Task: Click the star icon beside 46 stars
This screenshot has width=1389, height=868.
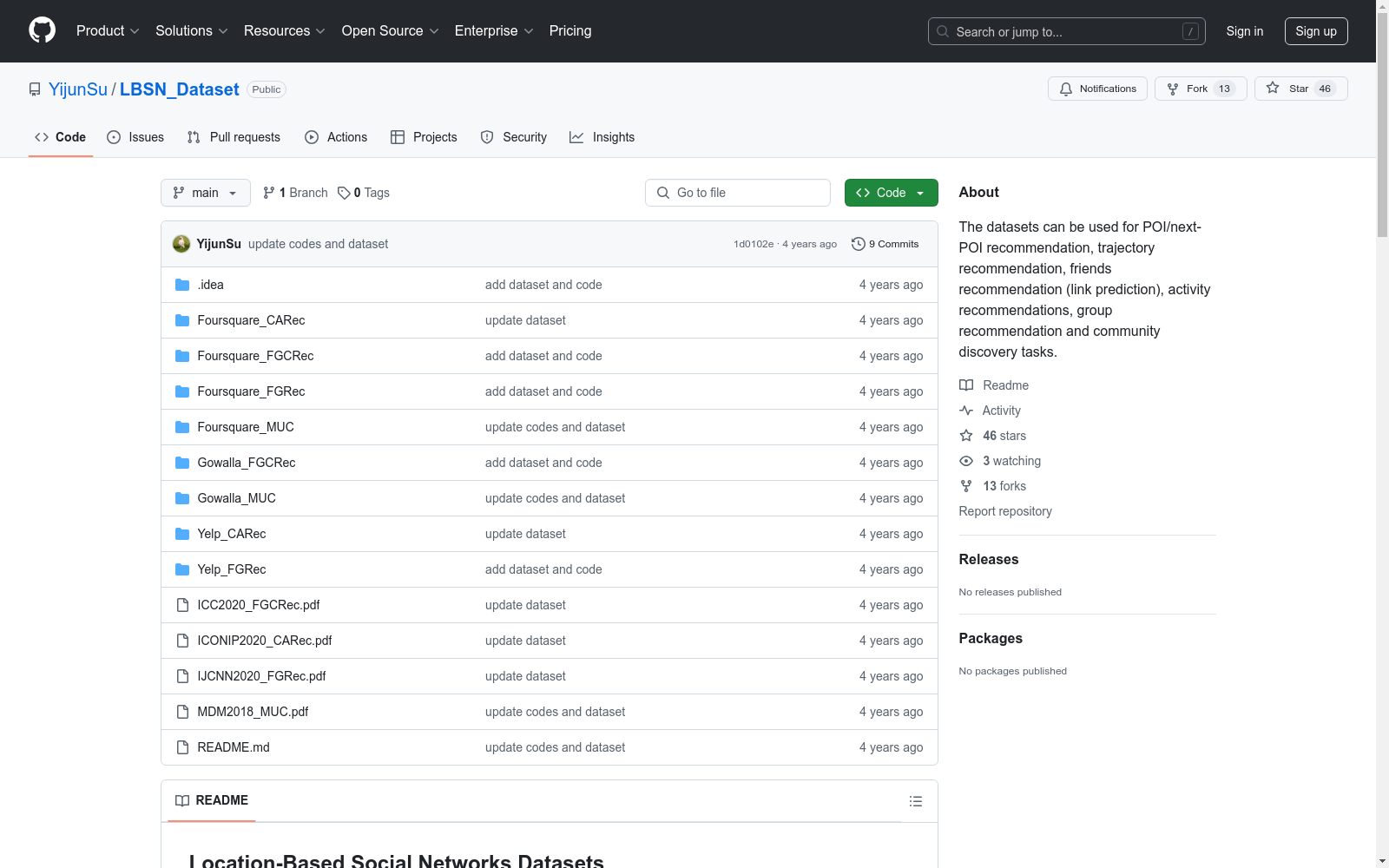Action: coord(966,436)
